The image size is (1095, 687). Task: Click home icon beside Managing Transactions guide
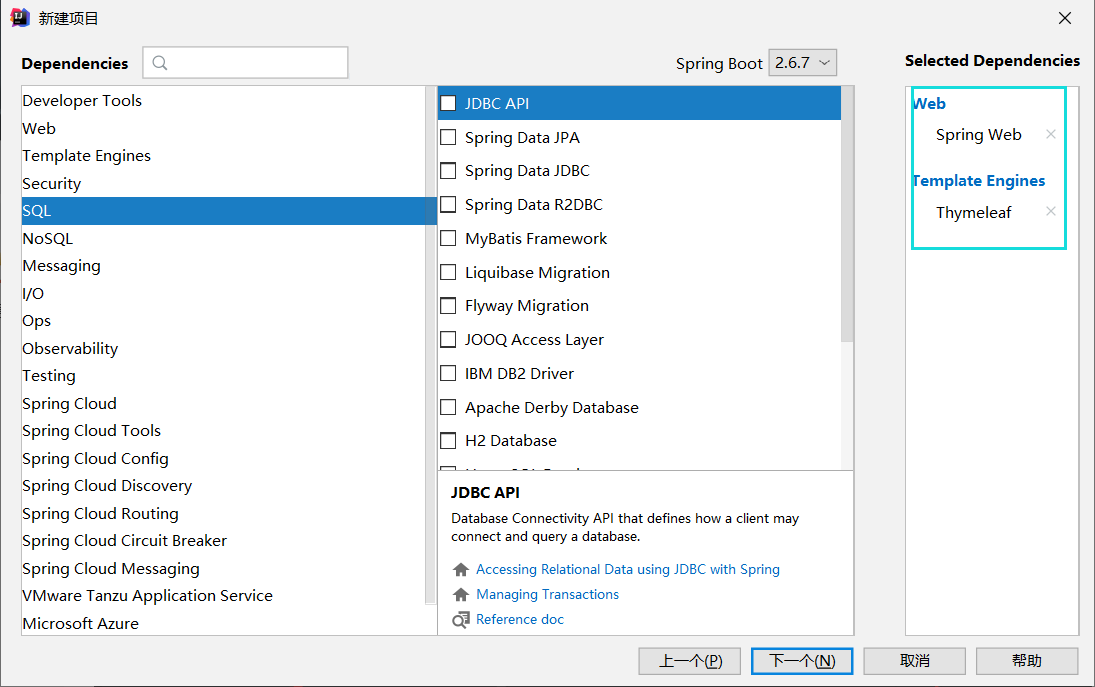click(x=461, y=595)
